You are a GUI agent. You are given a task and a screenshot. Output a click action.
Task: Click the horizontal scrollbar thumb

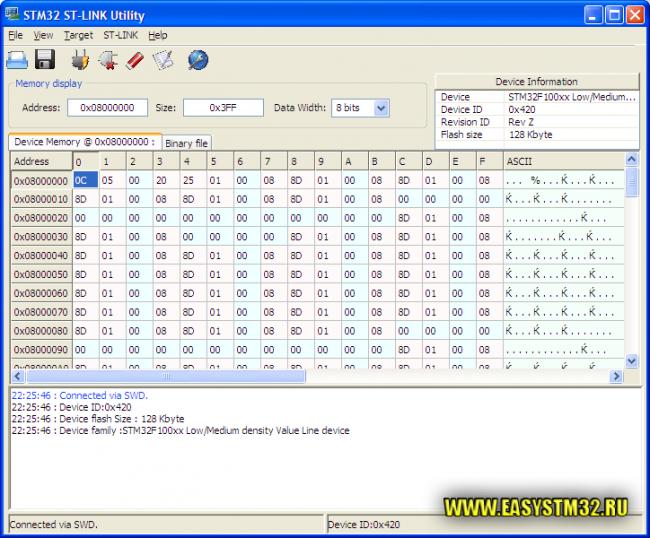coord(166,376)
